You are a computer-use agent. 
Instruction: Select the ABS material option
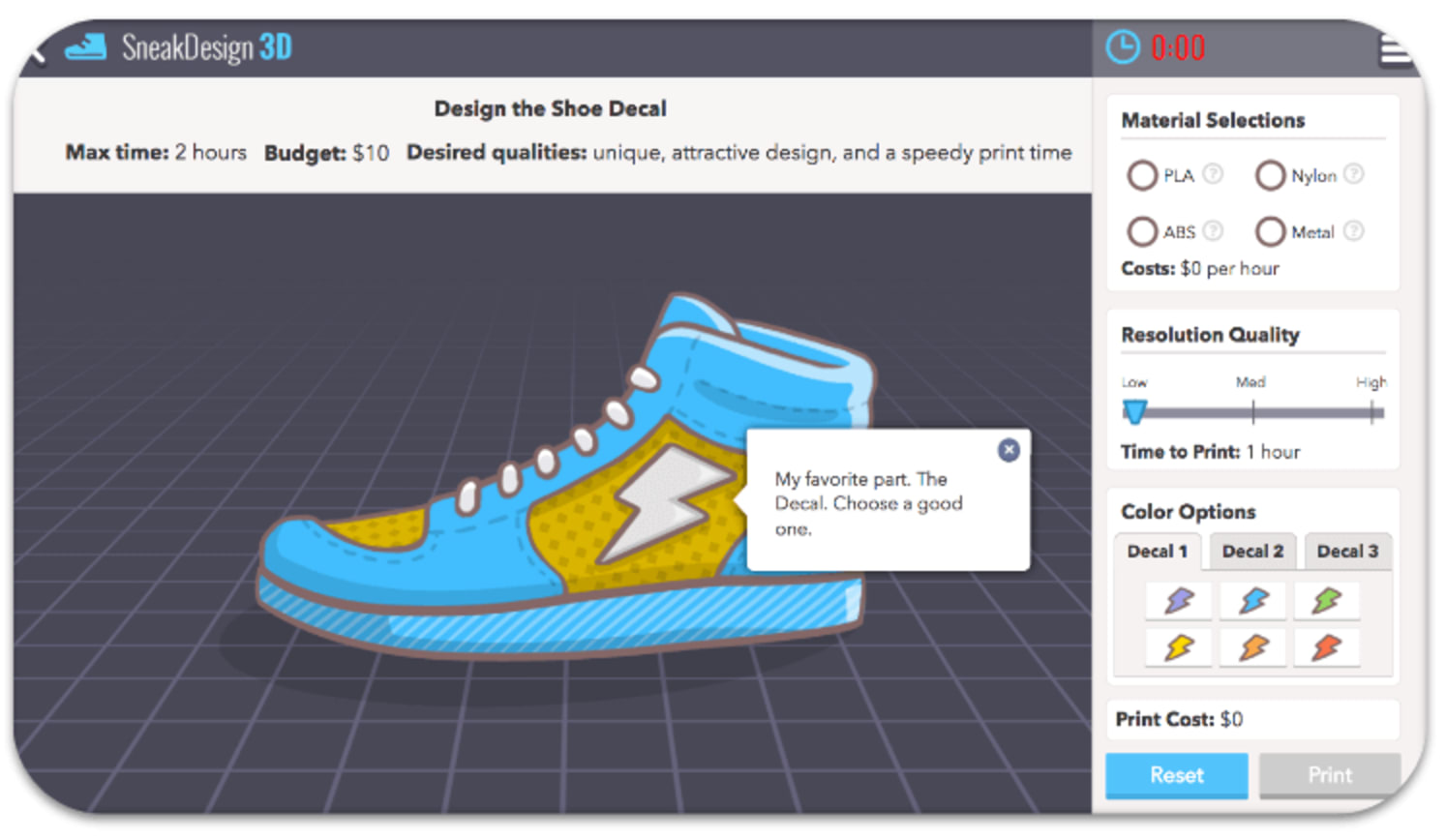click(1142, 231)
